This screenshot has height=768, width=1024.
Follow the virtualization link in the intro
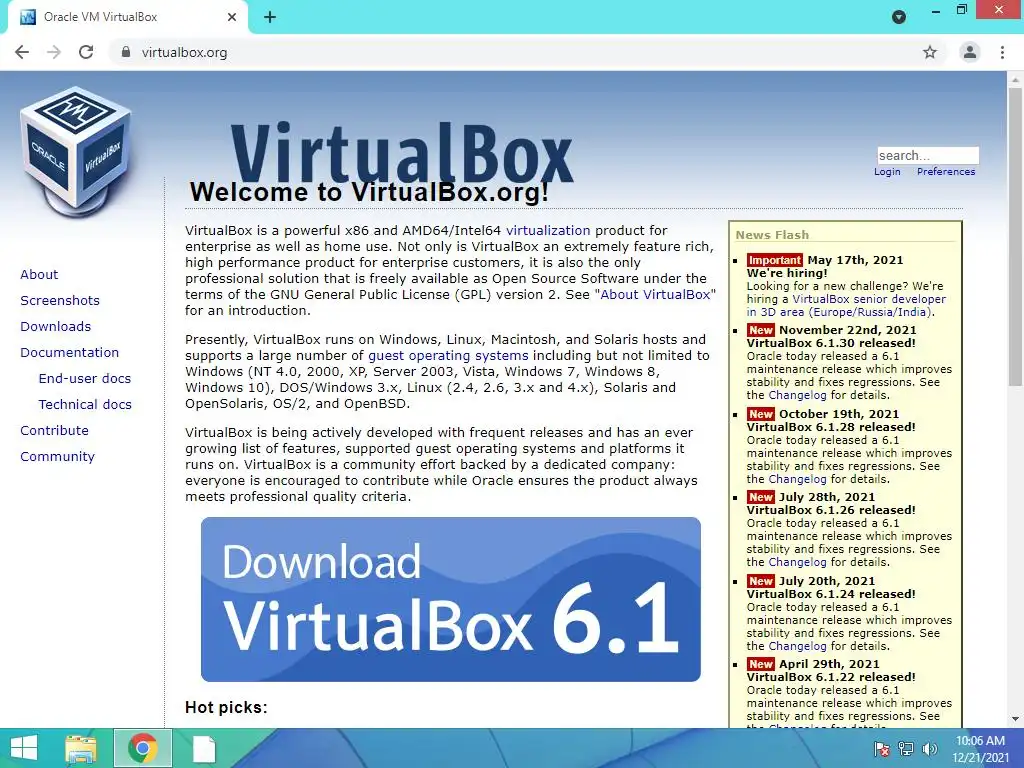click(x=548, y=231)
